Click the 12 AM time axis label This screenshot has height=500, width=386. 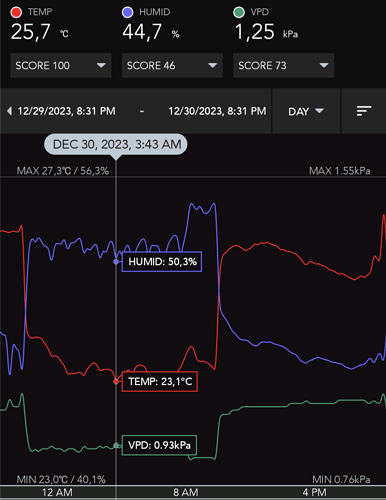click(x=57, y=492)
